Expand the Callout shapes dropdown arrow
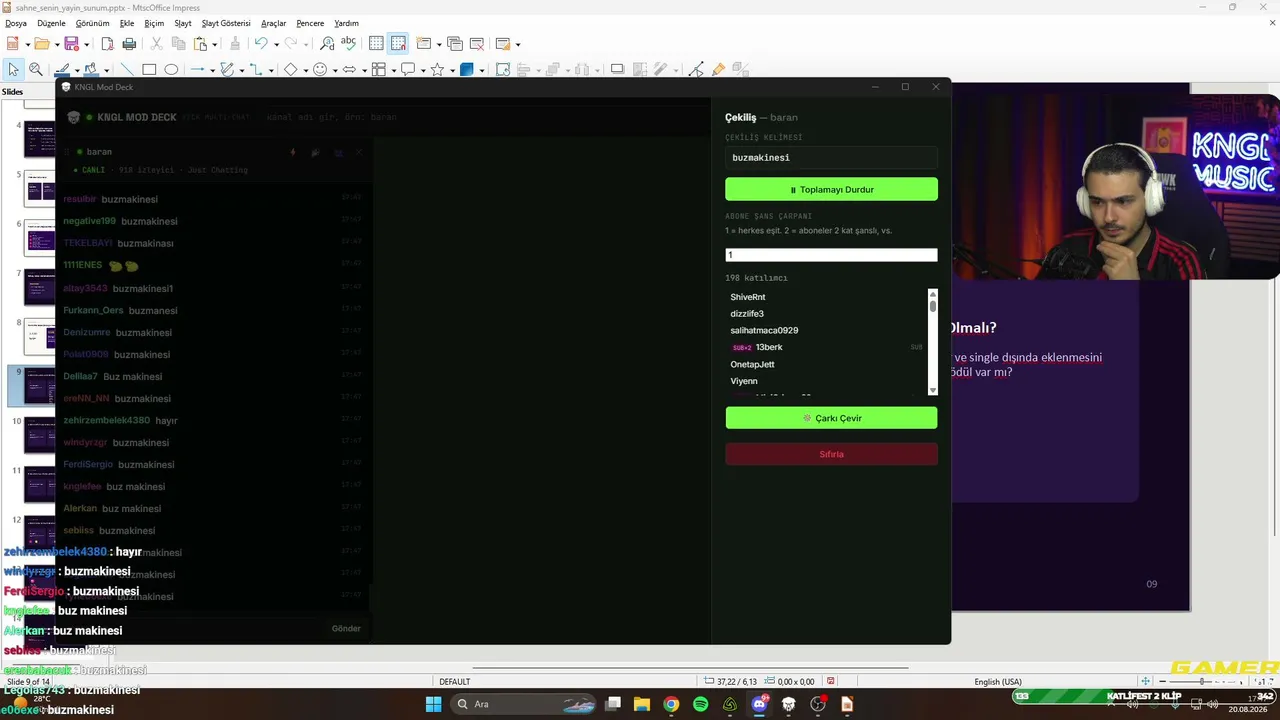The width and height of the screenshot is (1280, 720). (x=423, y=70)
